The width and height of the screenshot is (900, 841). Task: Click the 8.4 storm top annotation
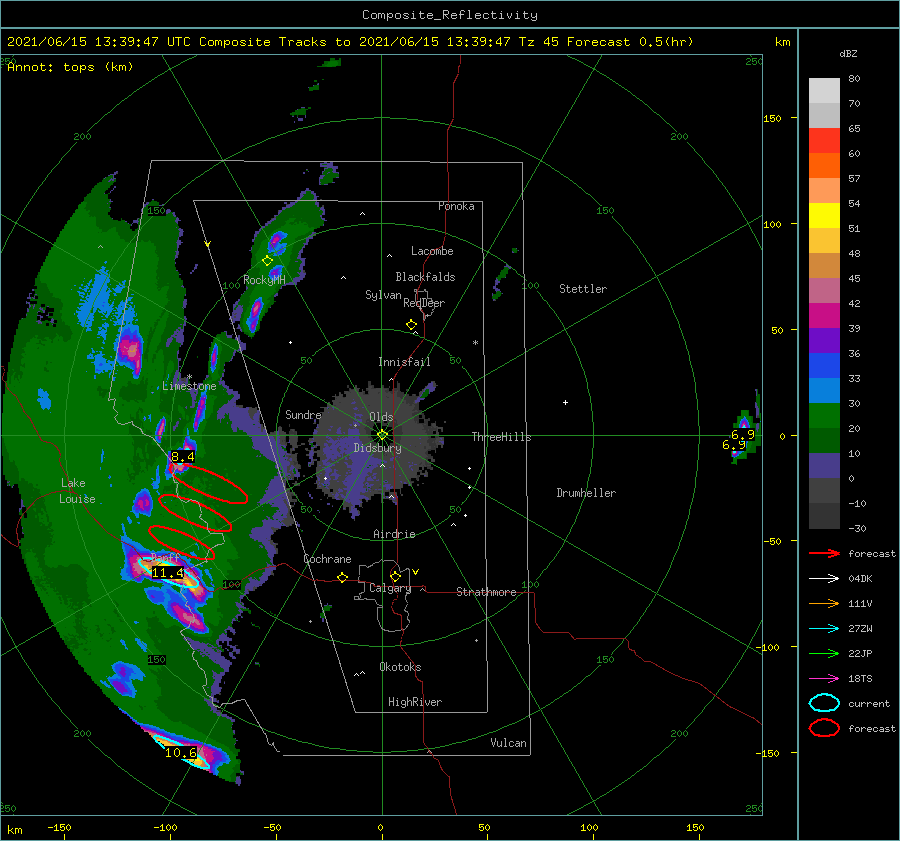(183, 457)
